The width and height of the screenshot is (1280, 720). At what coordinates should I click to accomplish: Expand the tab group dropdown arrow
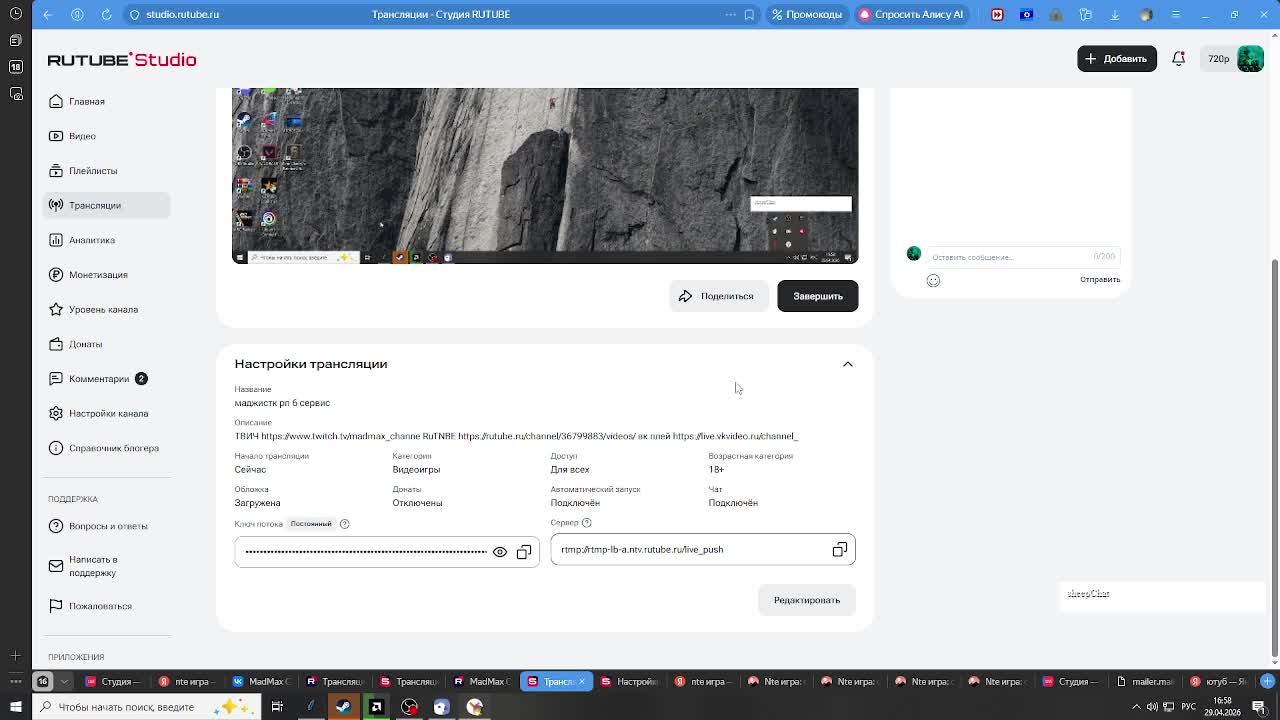tap(64, 682)
